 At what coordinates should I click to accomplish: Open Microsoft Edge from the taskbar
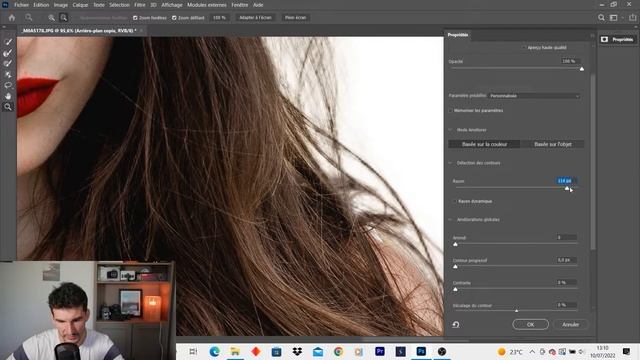point(214,351)
